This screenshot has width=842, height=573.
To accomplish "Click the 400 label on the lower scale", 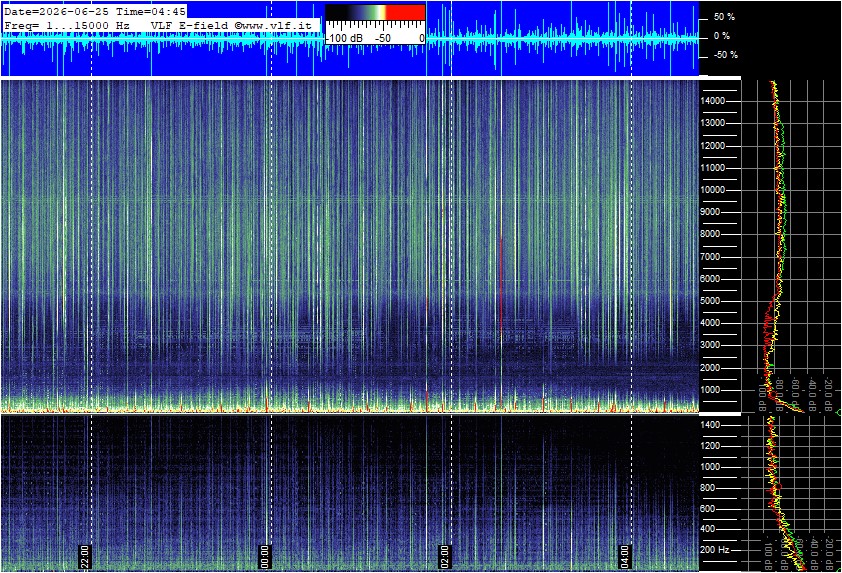I will (708, 529).
